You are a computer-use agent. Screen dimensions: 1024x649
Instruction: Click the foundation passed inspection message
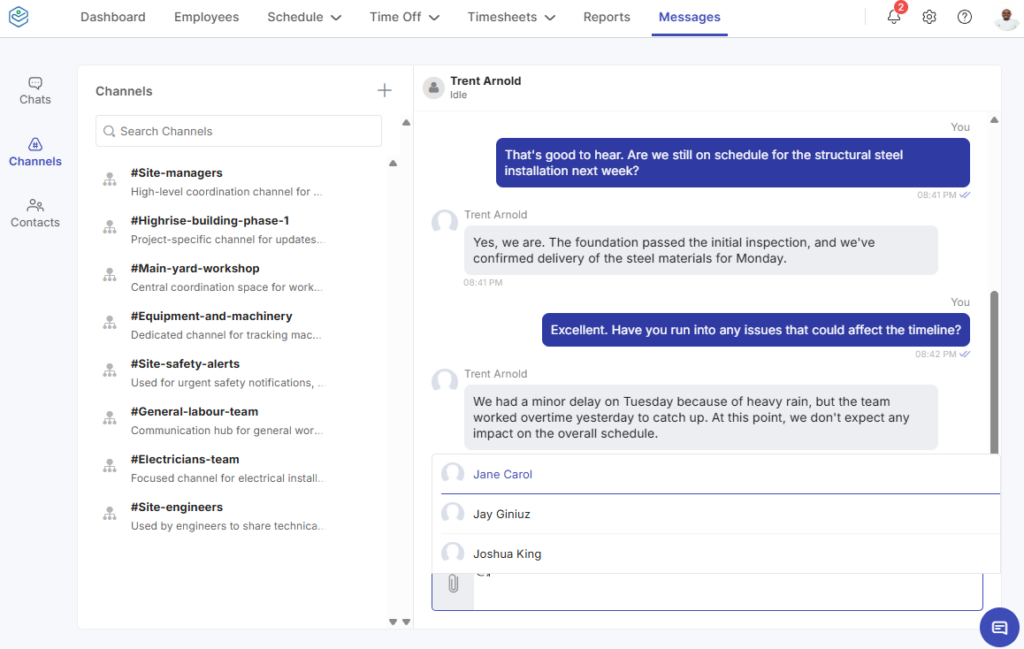701,250
